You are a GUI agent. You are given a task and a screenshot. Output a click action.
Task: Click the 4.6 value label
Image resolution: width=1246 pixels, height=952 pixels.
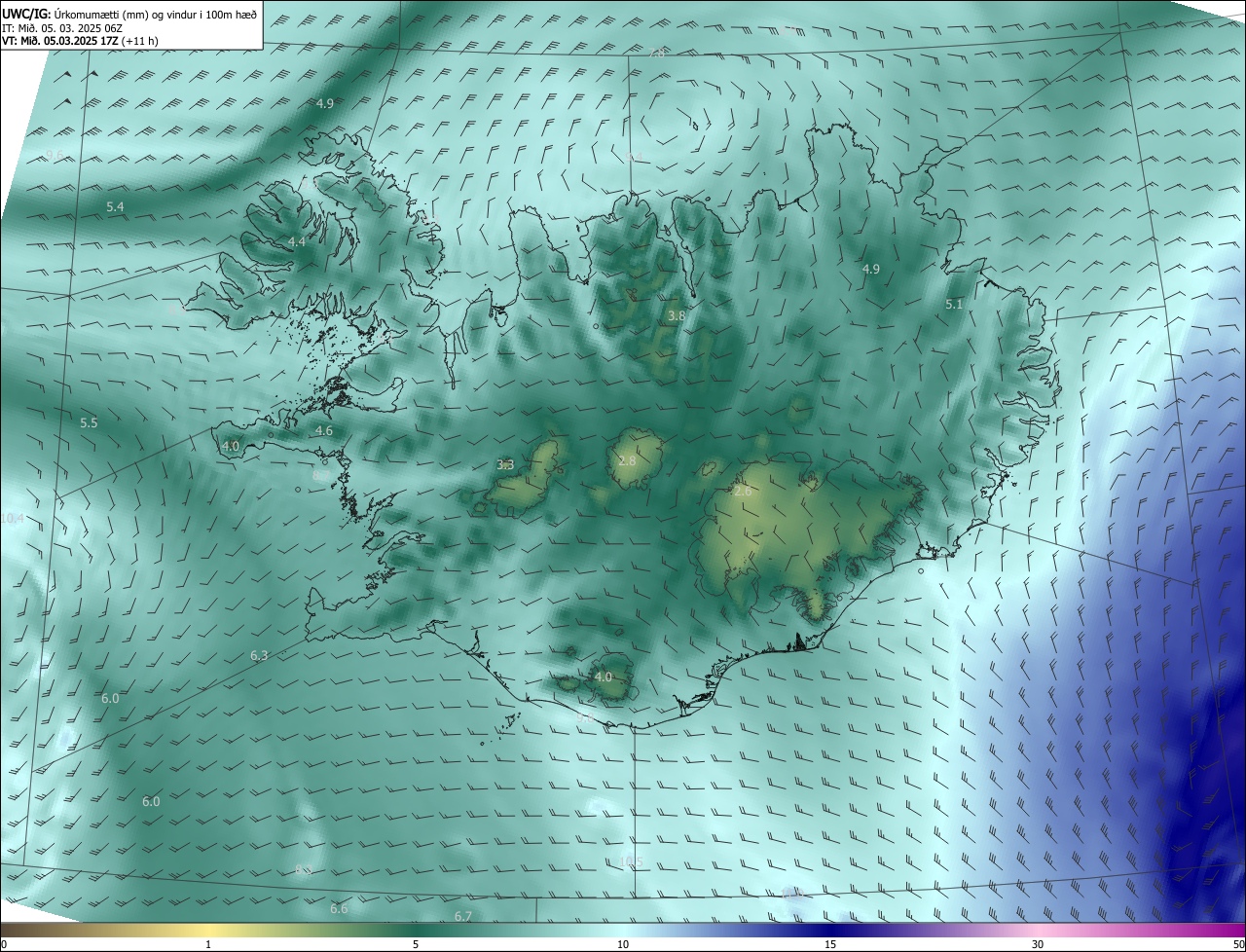tap(323, 430)
